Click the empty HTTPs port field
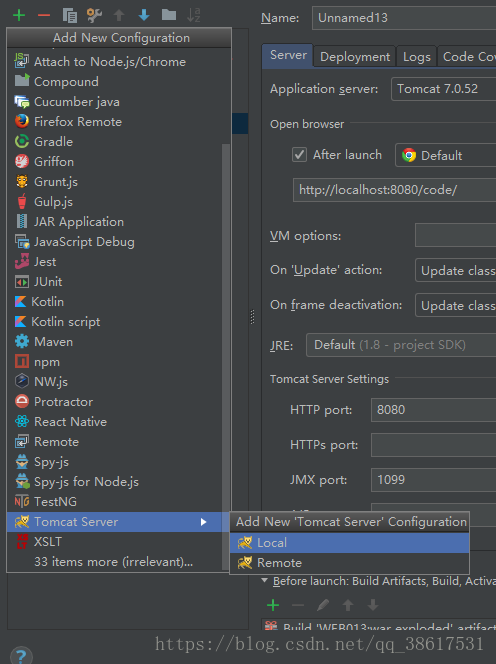 (x=433, y=445)
